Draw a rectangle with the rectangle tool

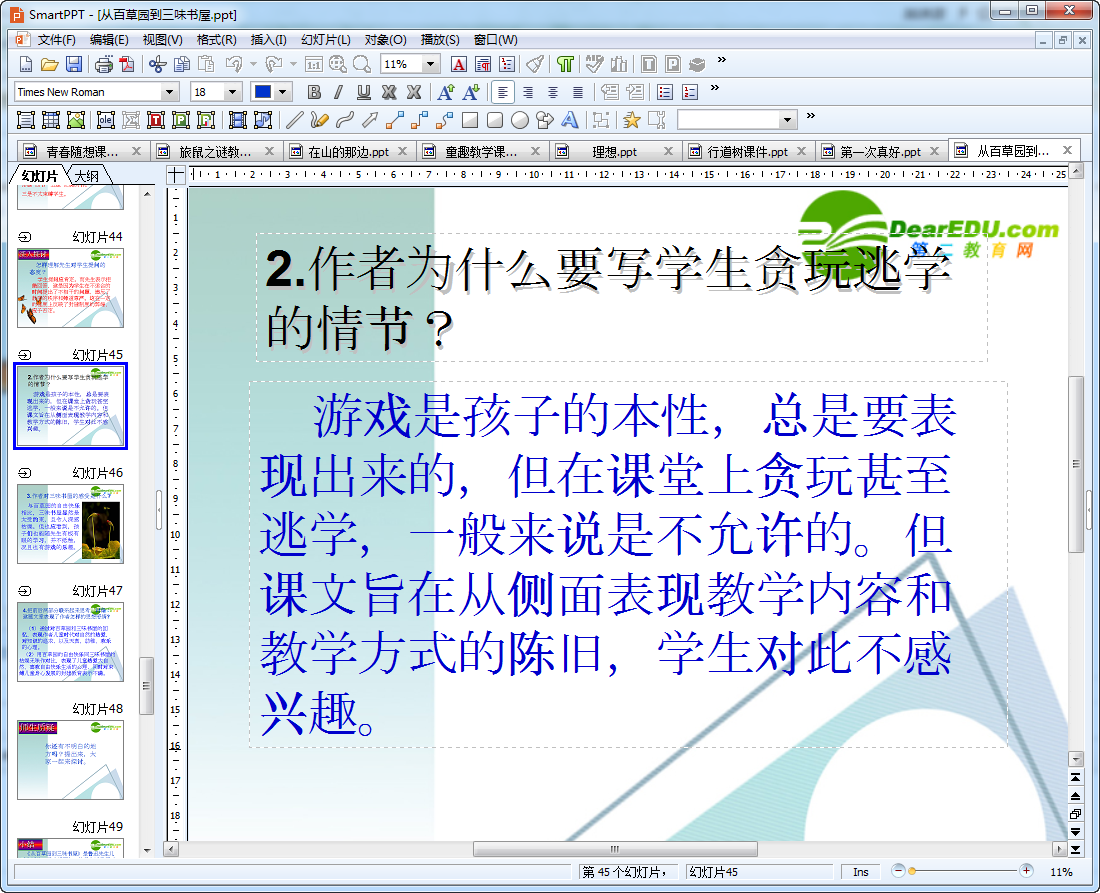[x=470, y=120]
